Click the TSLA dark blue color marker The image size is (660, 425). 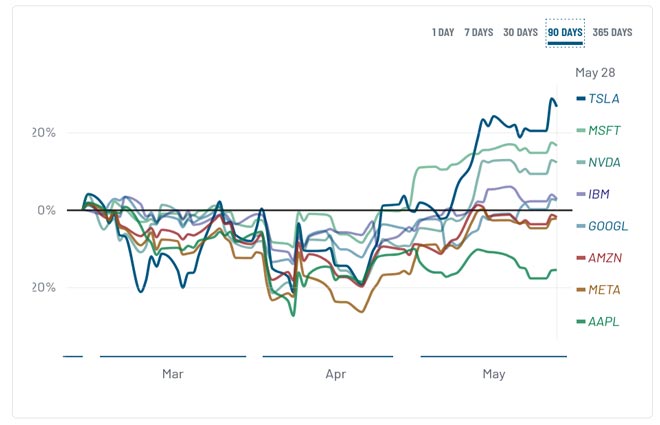(581, 99)
